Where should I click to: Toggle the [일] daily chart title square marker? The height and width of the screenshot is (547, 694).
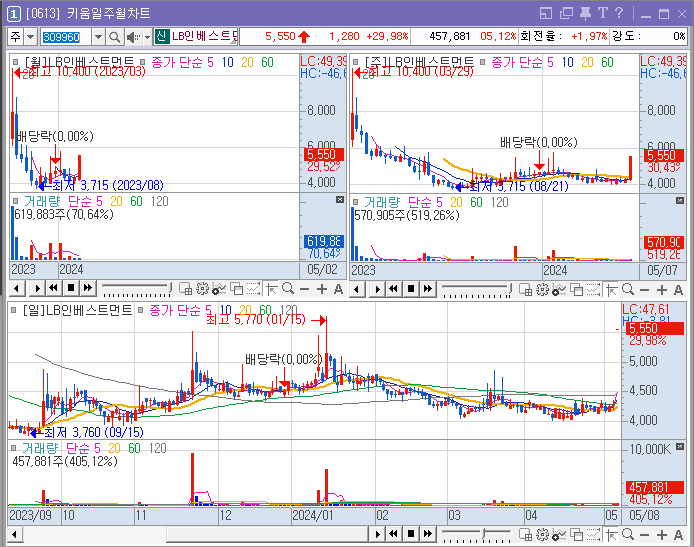pos(14,310)
